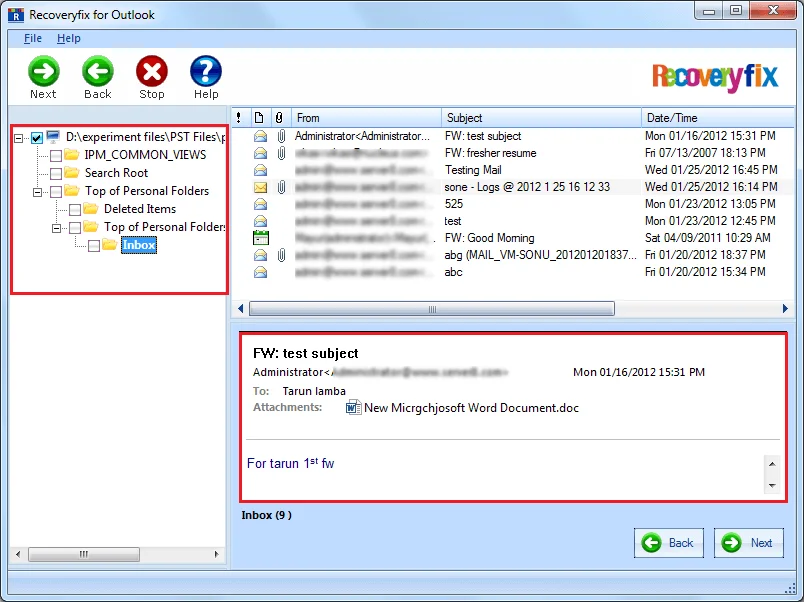
Task: Uncheck the D:\experiment files root checkbox
Action: pyautogui.click(x=36, y=137)
